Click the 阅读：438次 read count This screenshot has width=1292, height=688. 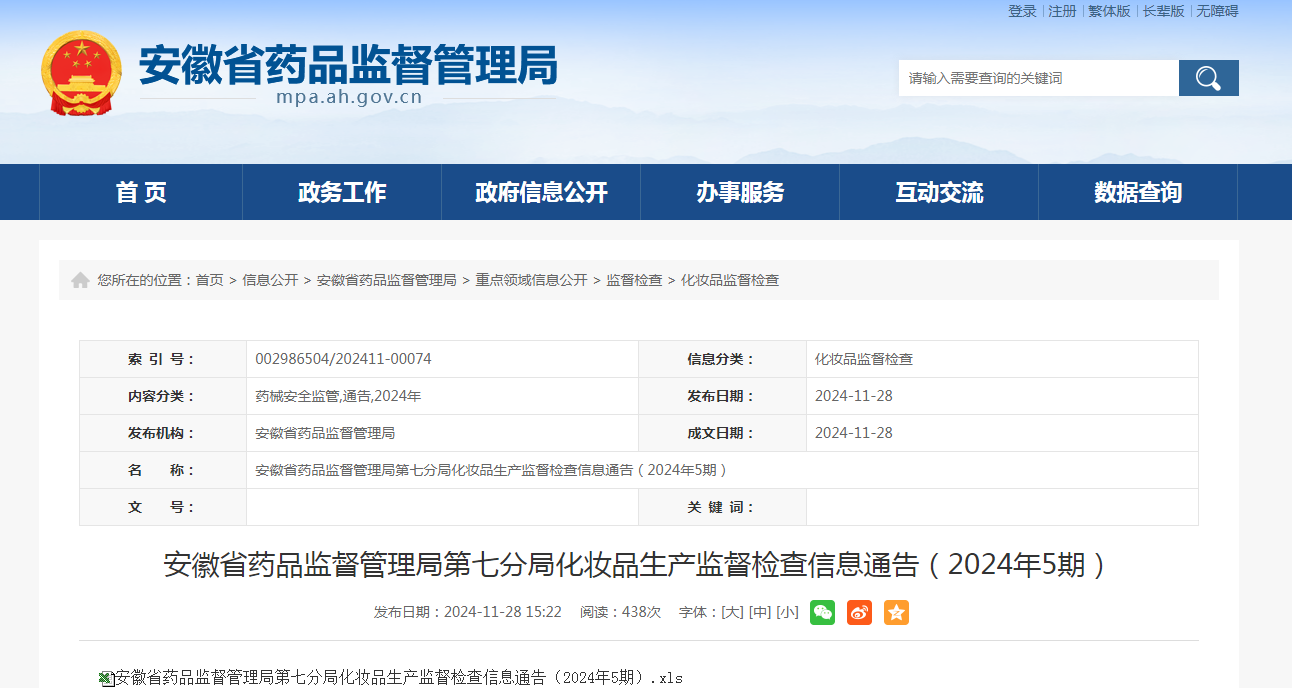click(x=620, y=612)
